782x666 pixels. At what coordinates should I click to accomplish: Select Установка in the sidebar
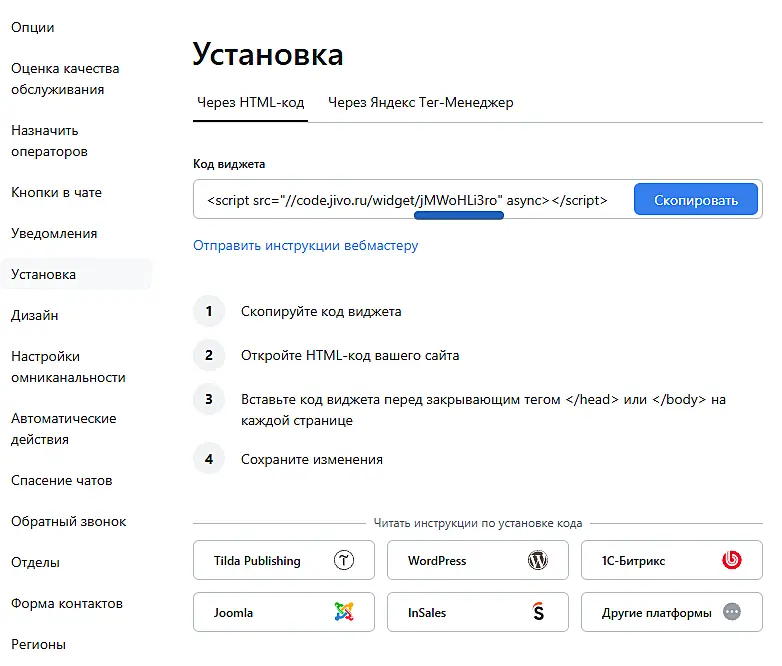coord(76,274)
